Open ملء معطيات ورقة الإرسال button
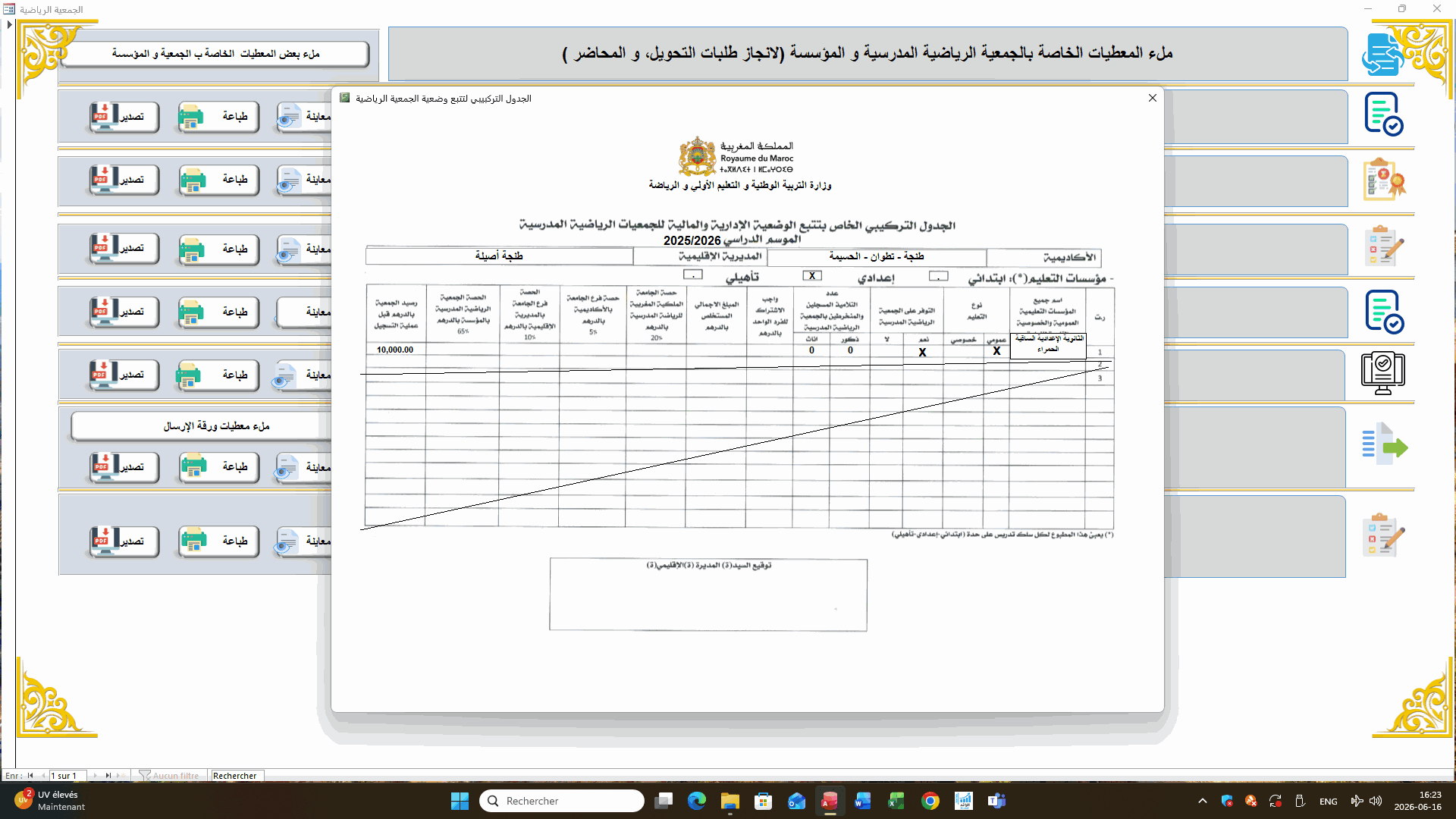 202,426
